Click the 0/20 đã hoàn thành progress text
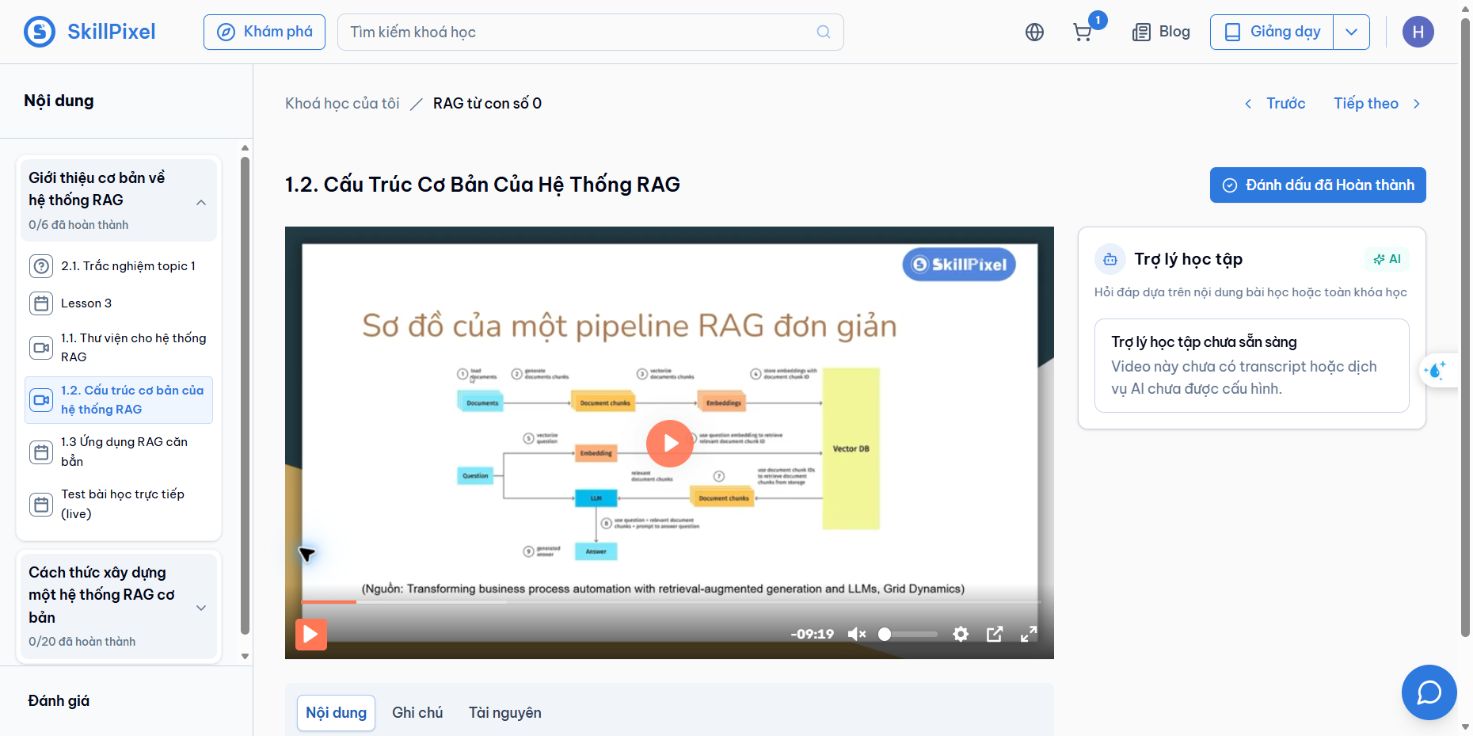Viewport: 1473px width, 736px height. [x=82, y=642]
